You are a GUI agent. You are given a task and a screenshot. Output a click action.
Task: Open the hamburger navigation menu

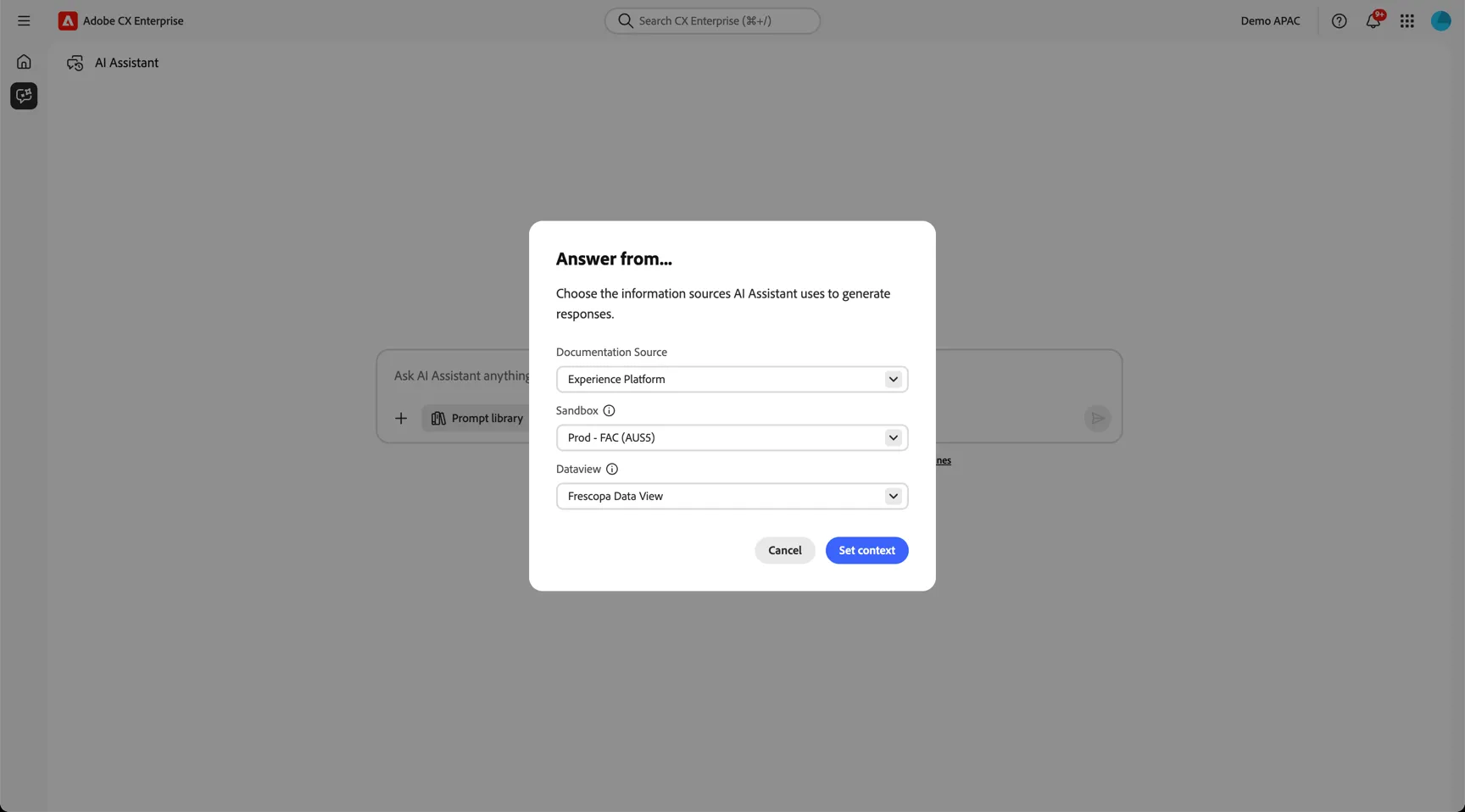coord(24,20)
